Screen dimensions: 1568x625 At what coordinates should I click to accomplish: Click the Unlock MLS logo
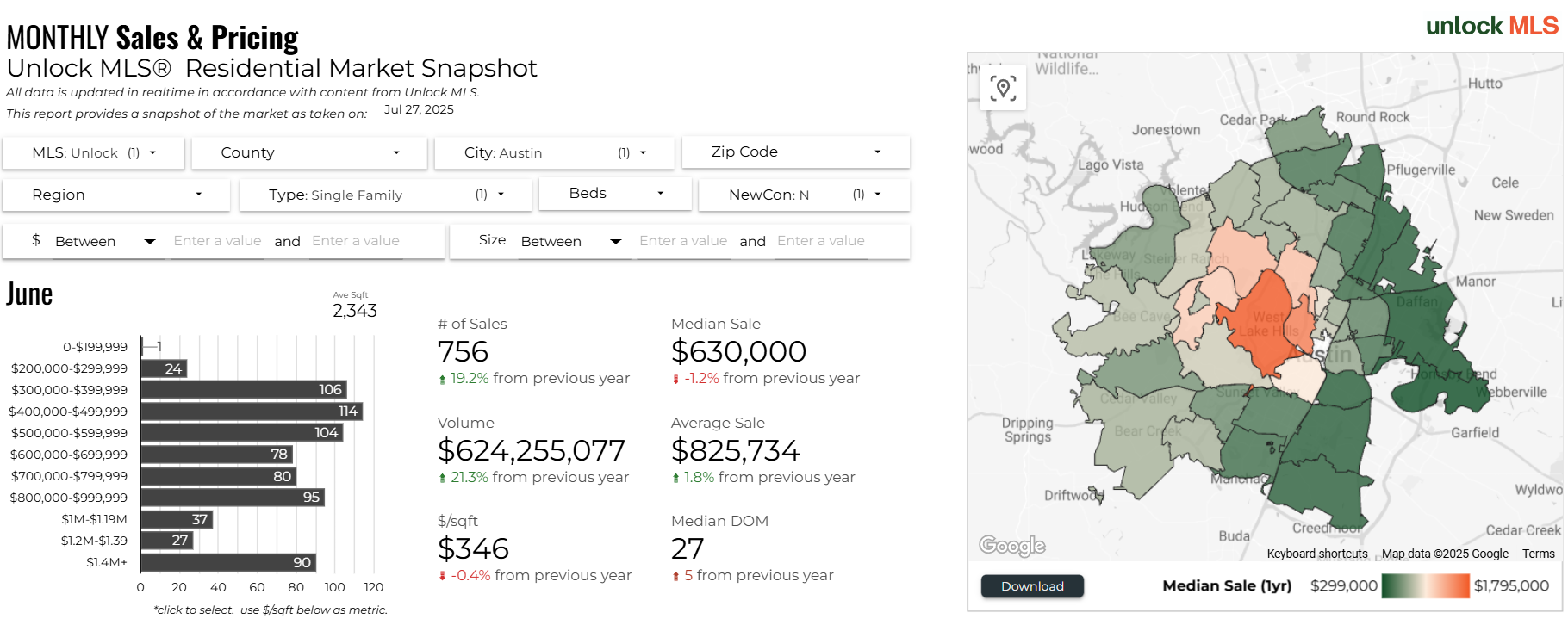tap(1492, 26)
